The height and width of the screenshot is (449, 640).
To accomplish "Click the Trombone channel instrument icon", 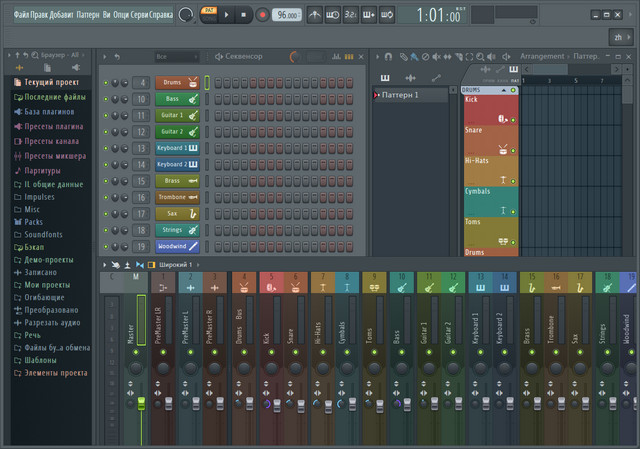I will pos(192,197).
